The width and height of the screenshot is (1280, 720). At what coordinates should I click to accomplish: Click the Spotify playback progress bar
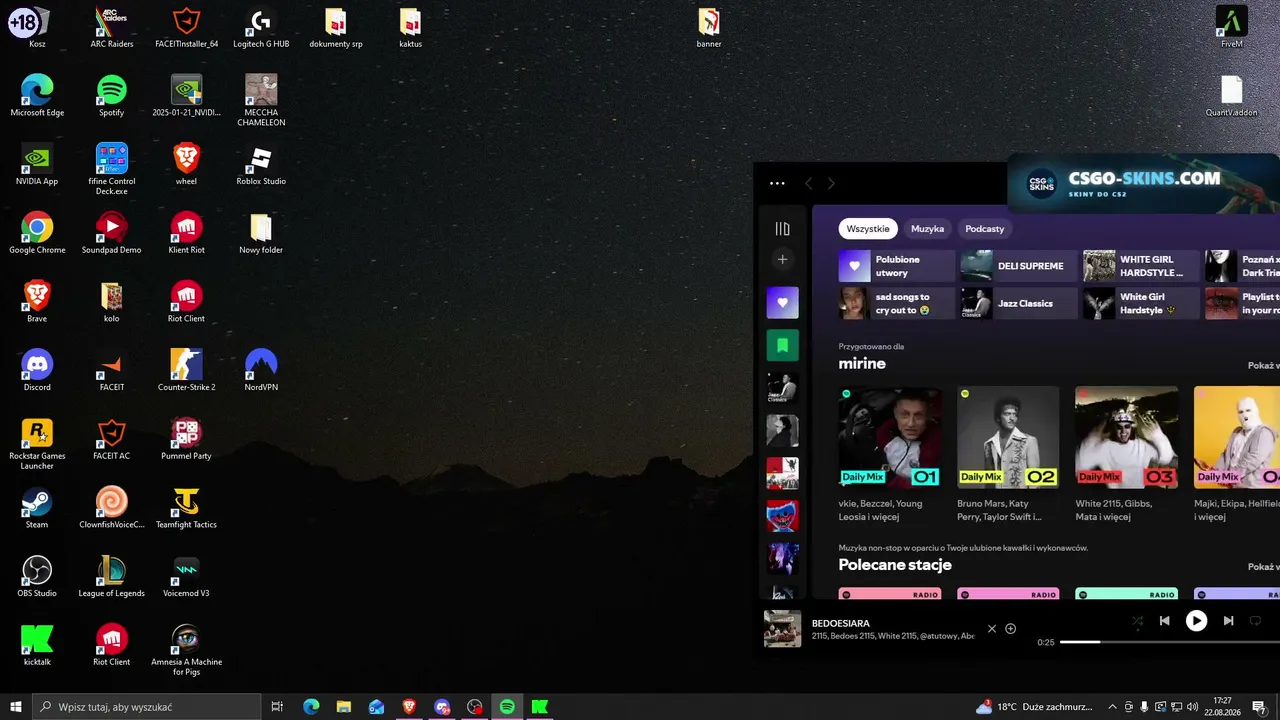point(1170,642)
